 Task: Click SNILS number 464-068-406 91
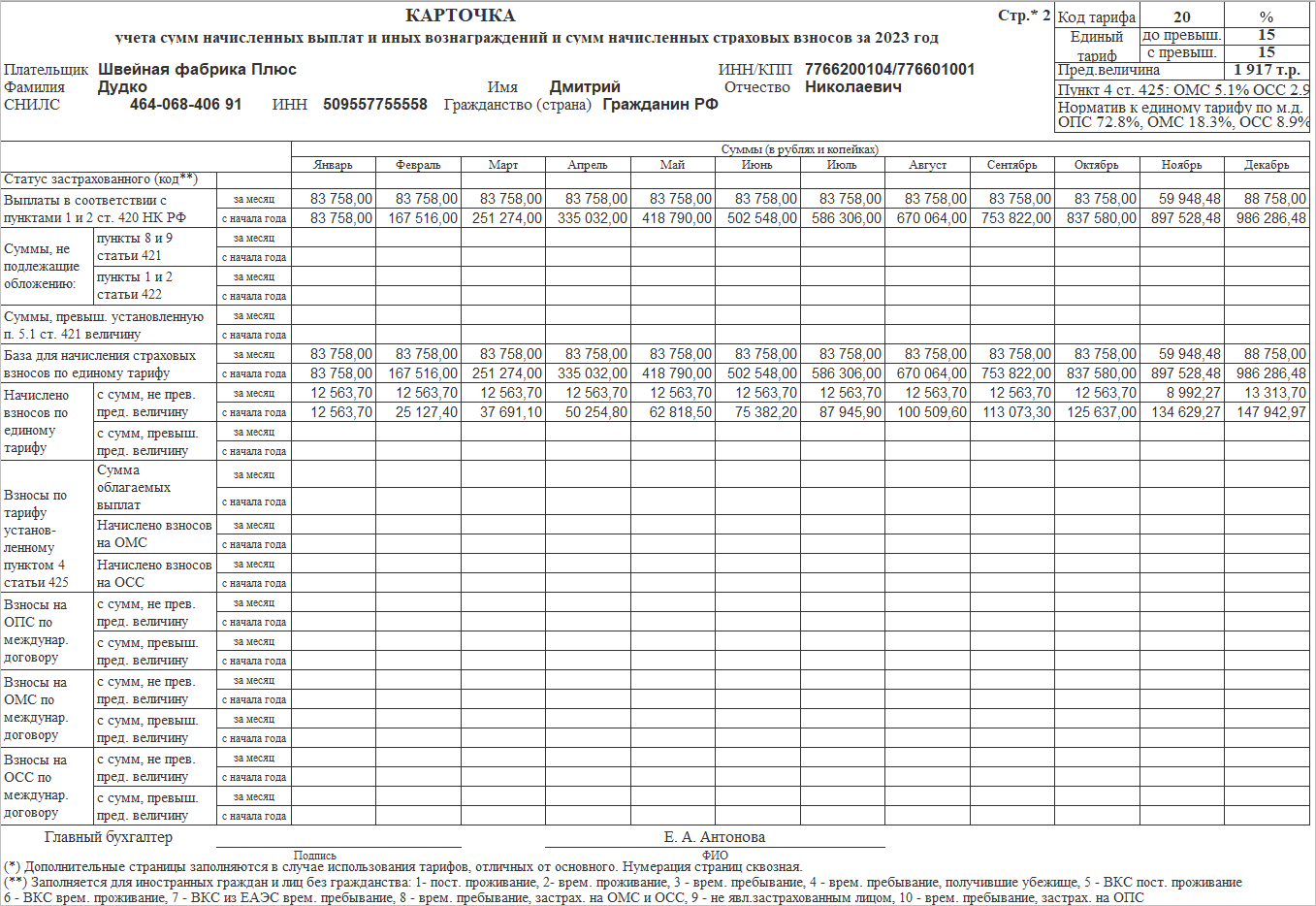point(186,105)
